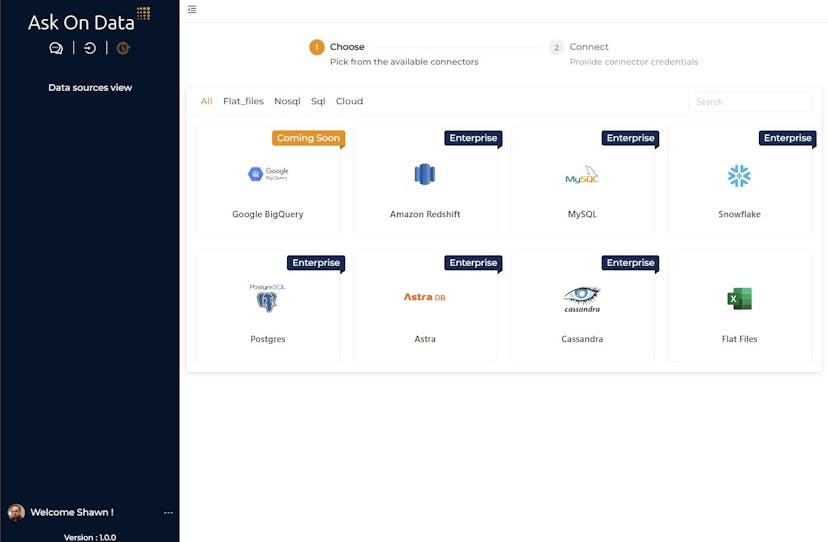Click "Provide connector credentials" text

tap(634, 62)
